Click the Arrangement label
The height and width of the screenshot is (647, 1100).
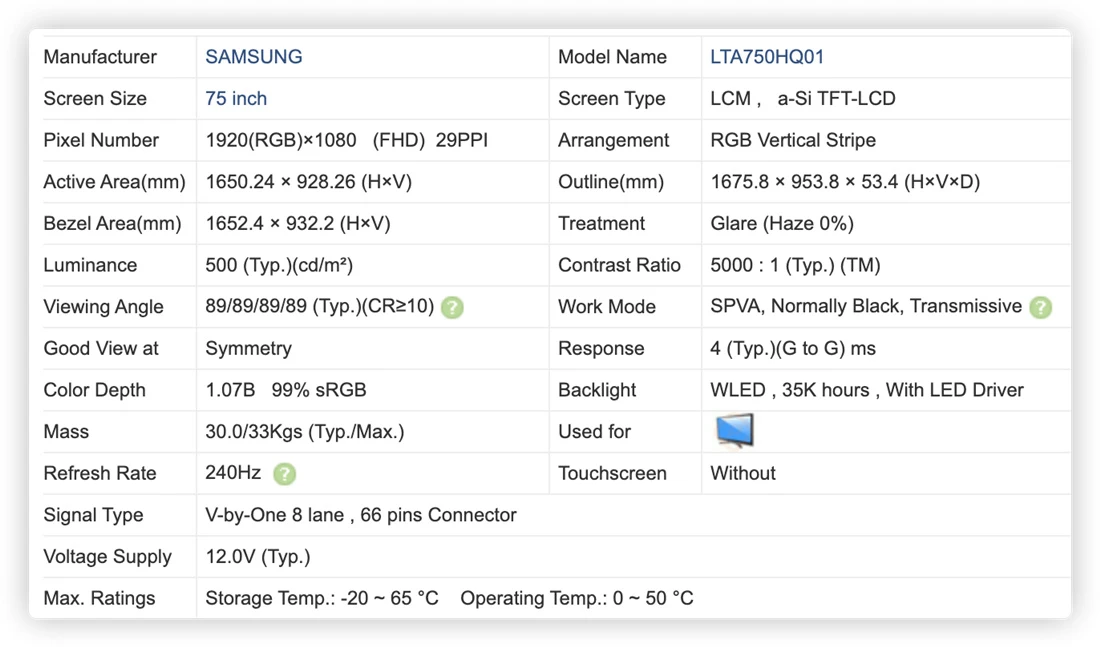pyautogui.click(x=614, y=140)
